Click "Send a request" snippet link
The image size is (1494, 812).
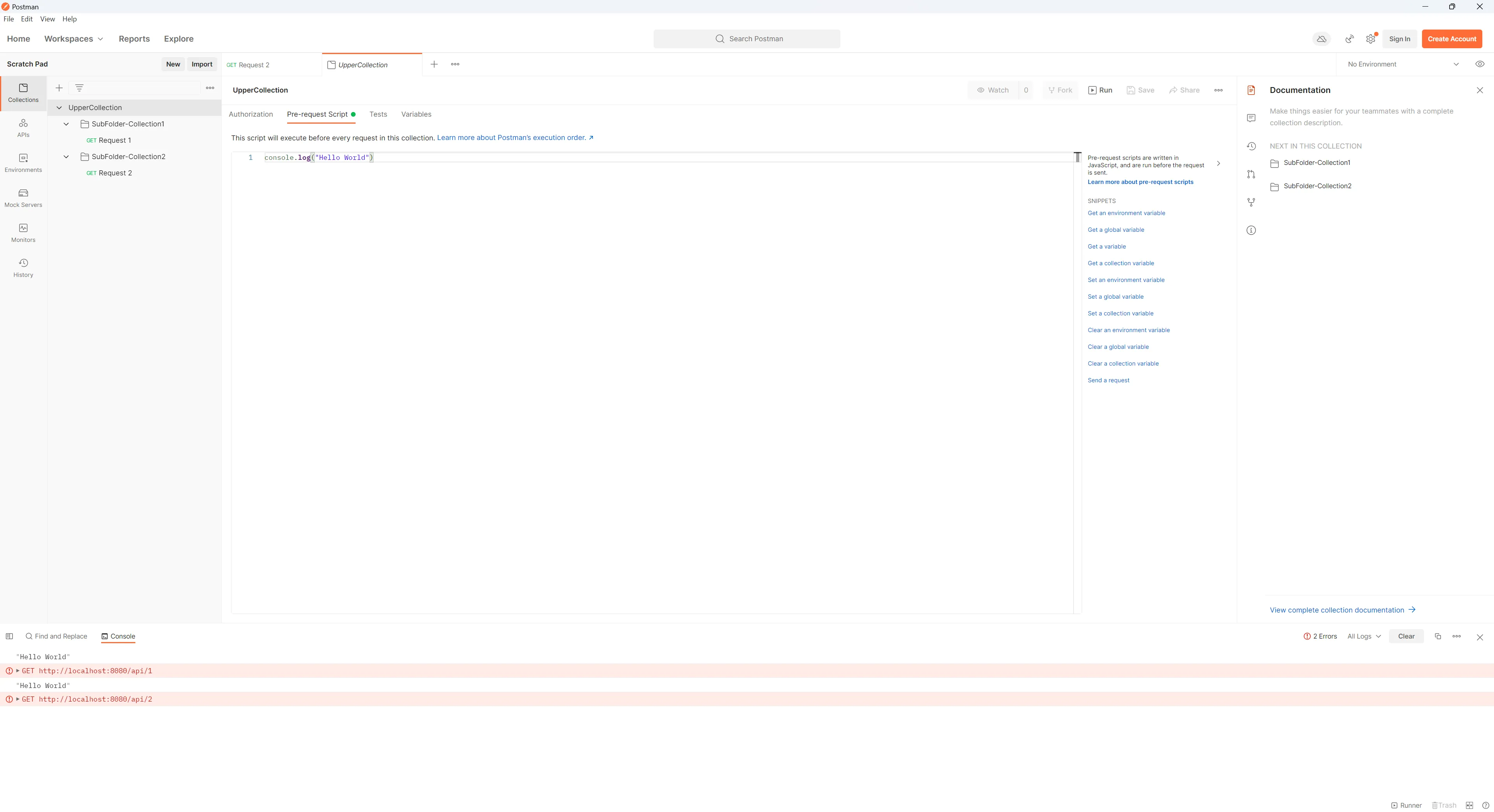1108,380
